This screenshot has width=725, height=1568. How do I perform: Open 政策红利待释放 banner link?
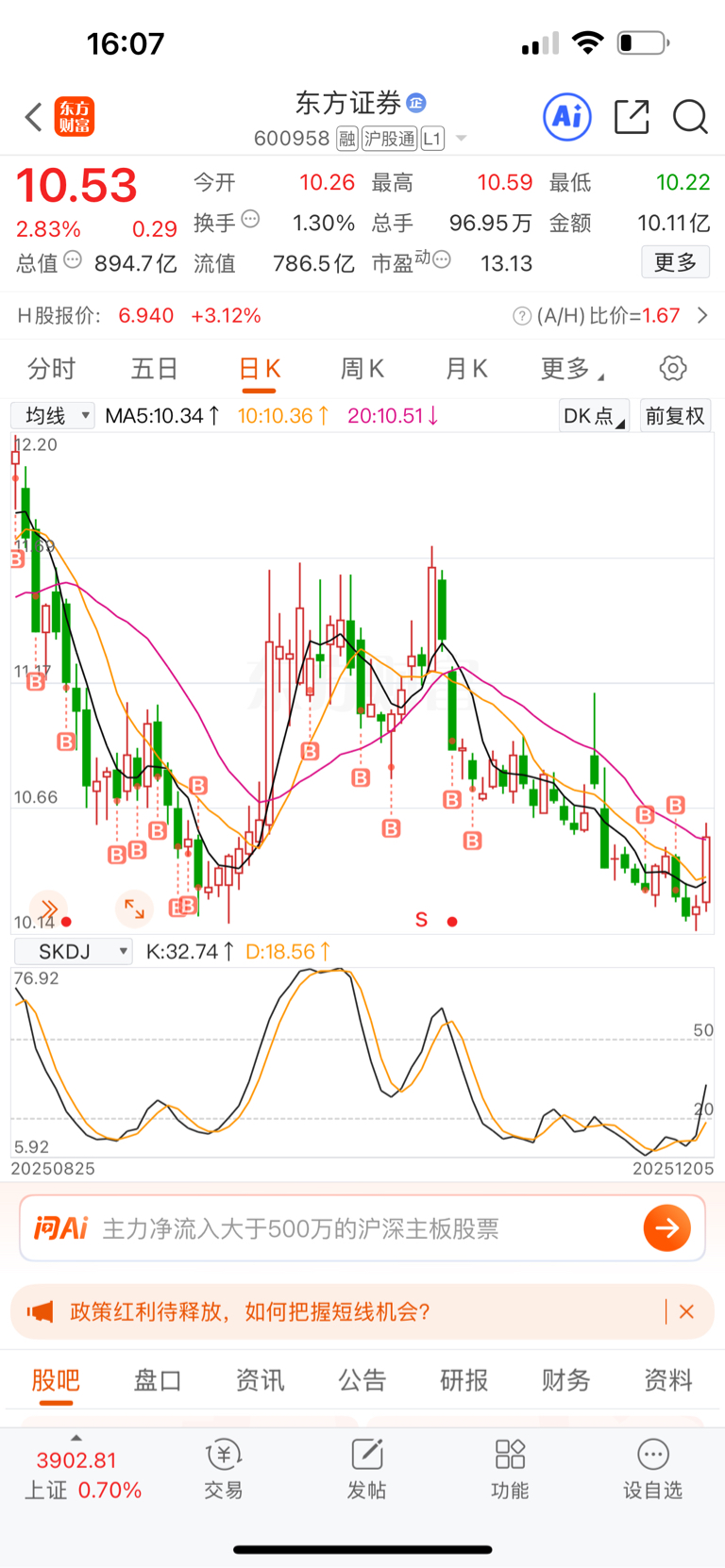click(x=250, y=1312)
